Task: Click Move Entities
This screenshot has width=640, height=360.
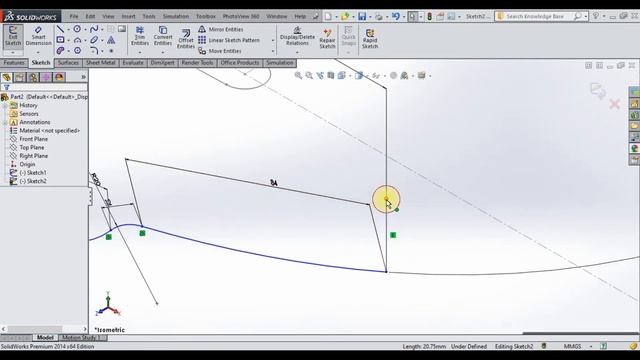Action: [220, 51]
